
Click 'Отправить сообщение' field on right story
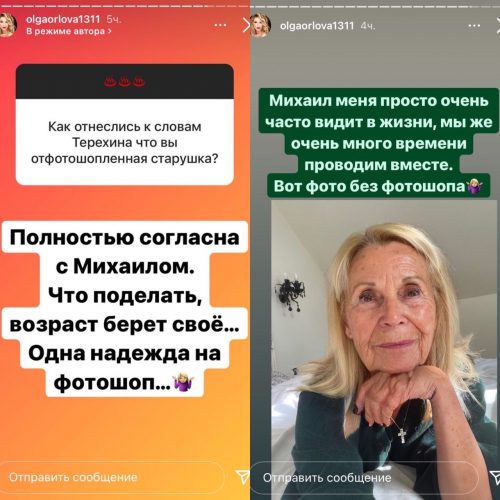click(365, 478)
